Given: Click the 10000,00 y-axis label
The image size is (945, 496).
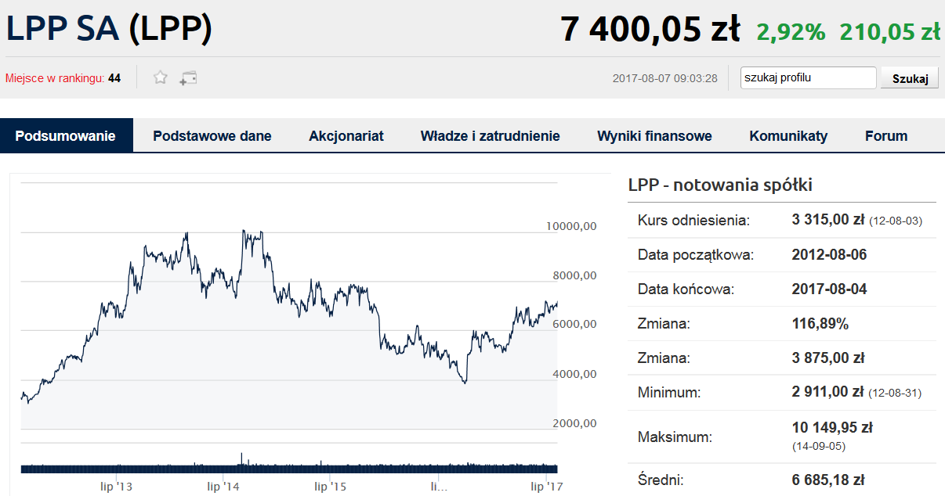Looking at the screenshot, I should coord(571,226).
